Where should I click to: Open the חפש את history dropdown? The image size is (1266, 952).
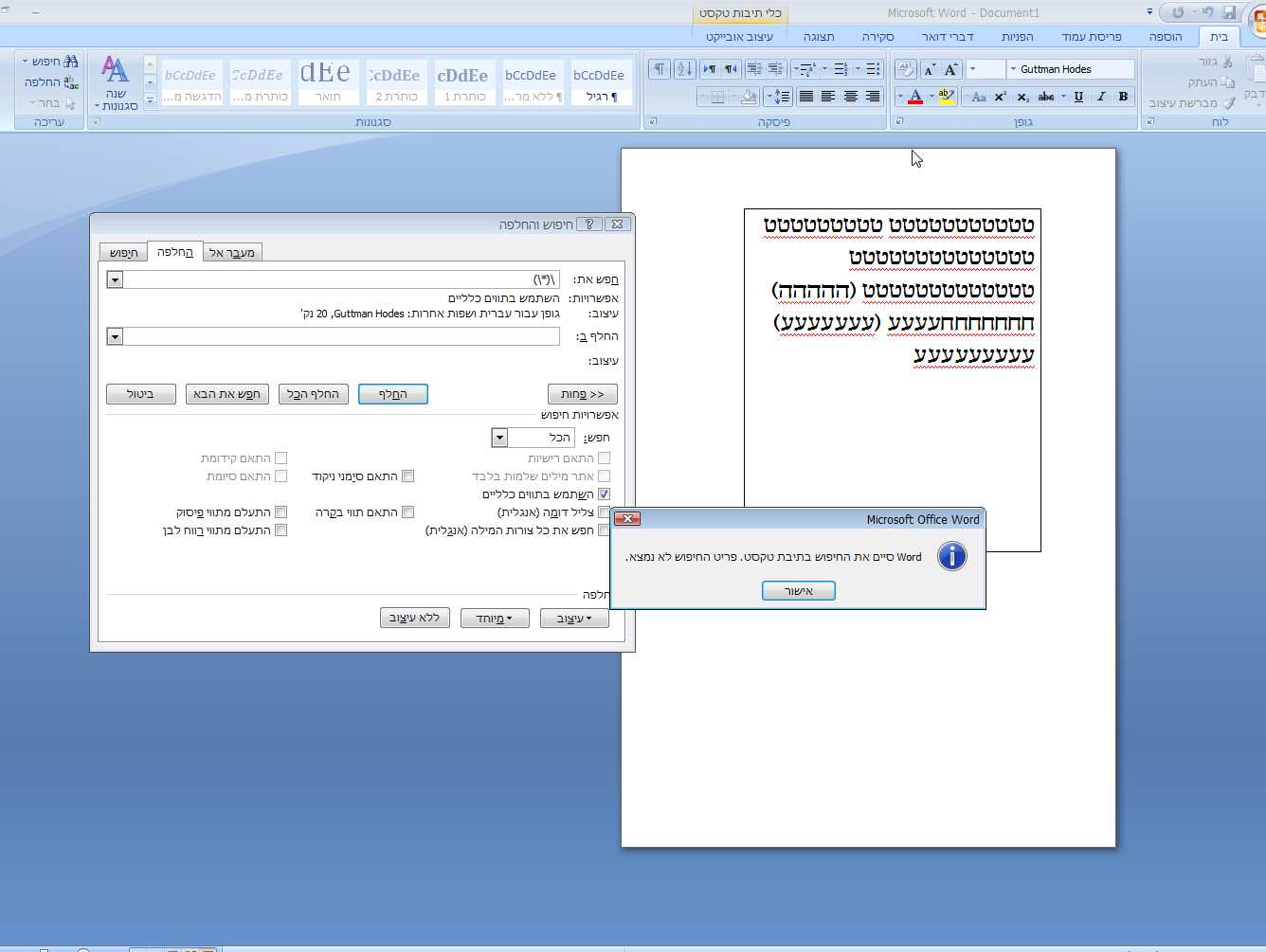coord(115,279)
